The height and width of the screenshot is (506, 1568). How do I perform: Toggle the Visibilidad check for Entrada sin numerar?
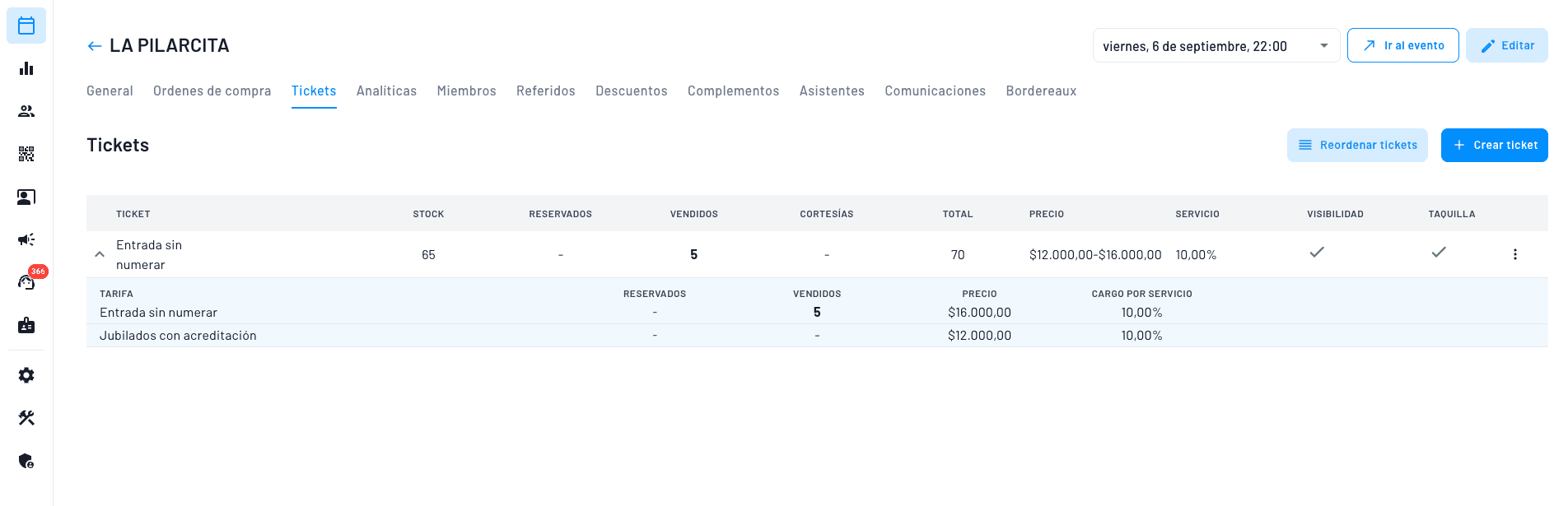point(1317,252)
